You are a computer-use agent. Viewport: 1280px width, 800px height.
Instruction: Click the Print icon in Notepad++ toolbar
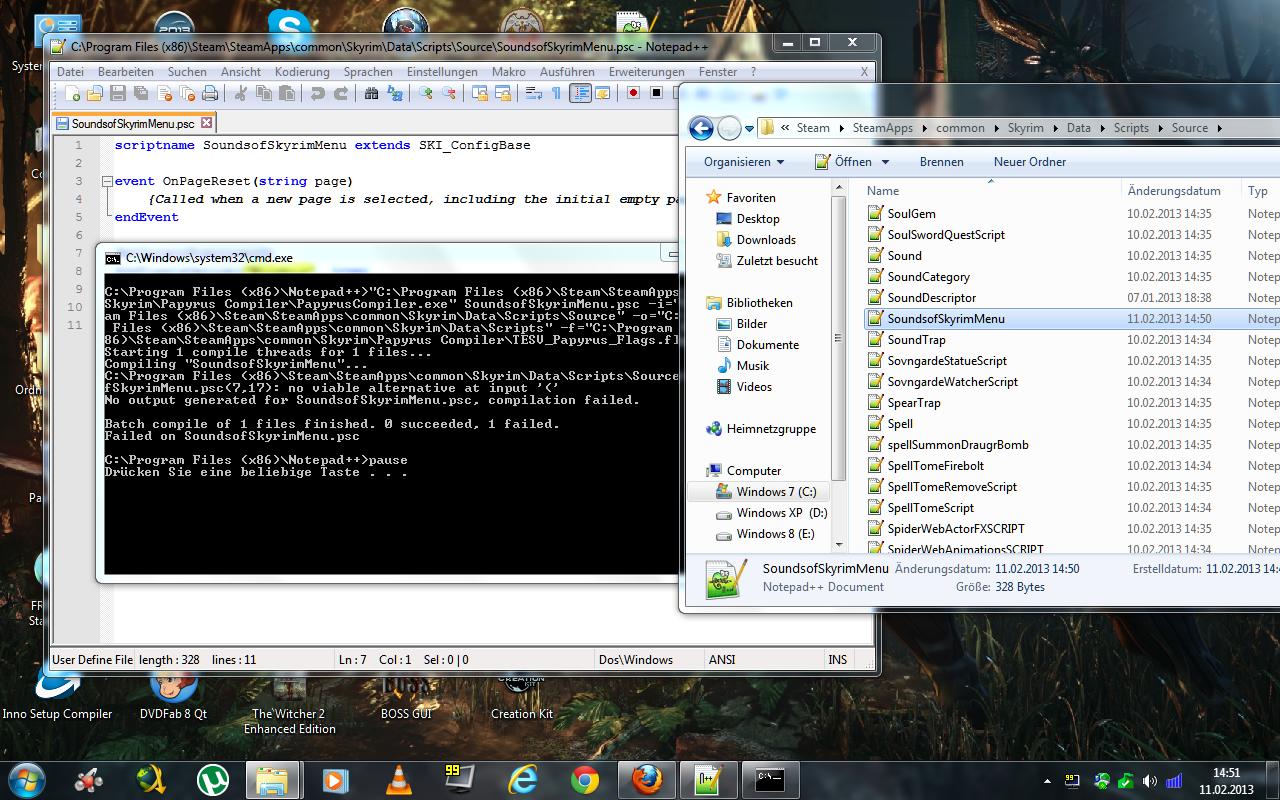coord(210,93)
